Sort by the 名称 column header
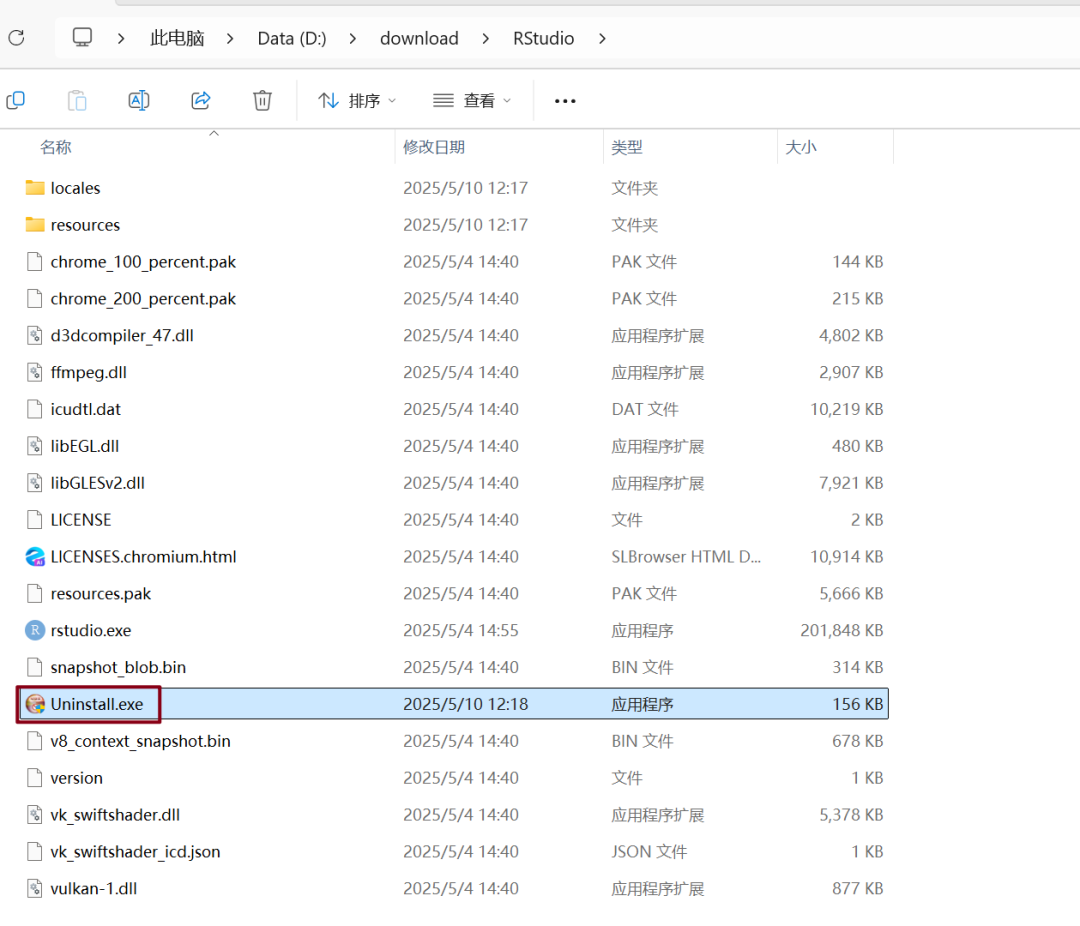The width and height of the screenshot is (1080, 926). tap(56, 147)
